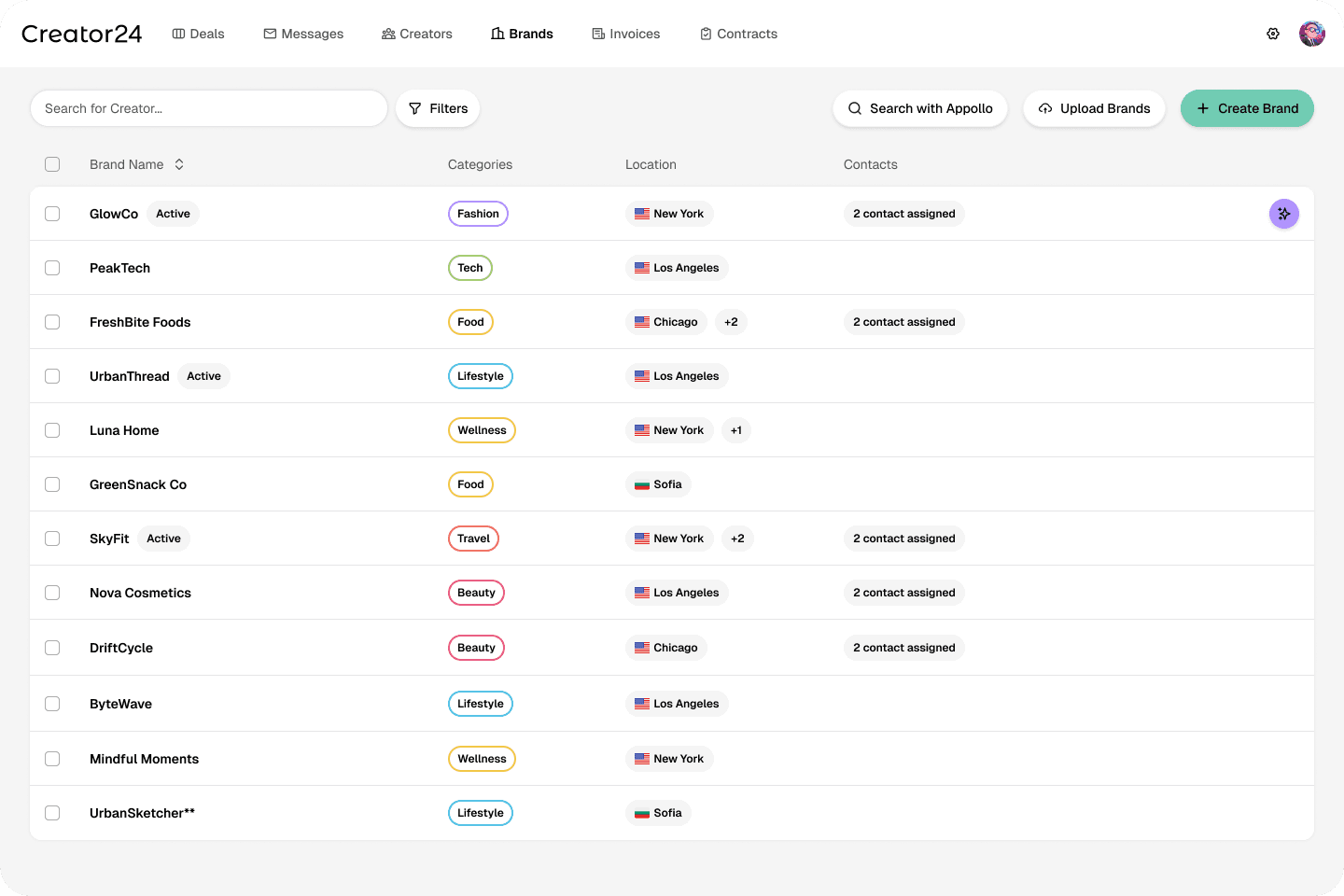Expand the +2 locations badge for SkyFit
Screen dimensions: 1344x896
coord(737,539)
